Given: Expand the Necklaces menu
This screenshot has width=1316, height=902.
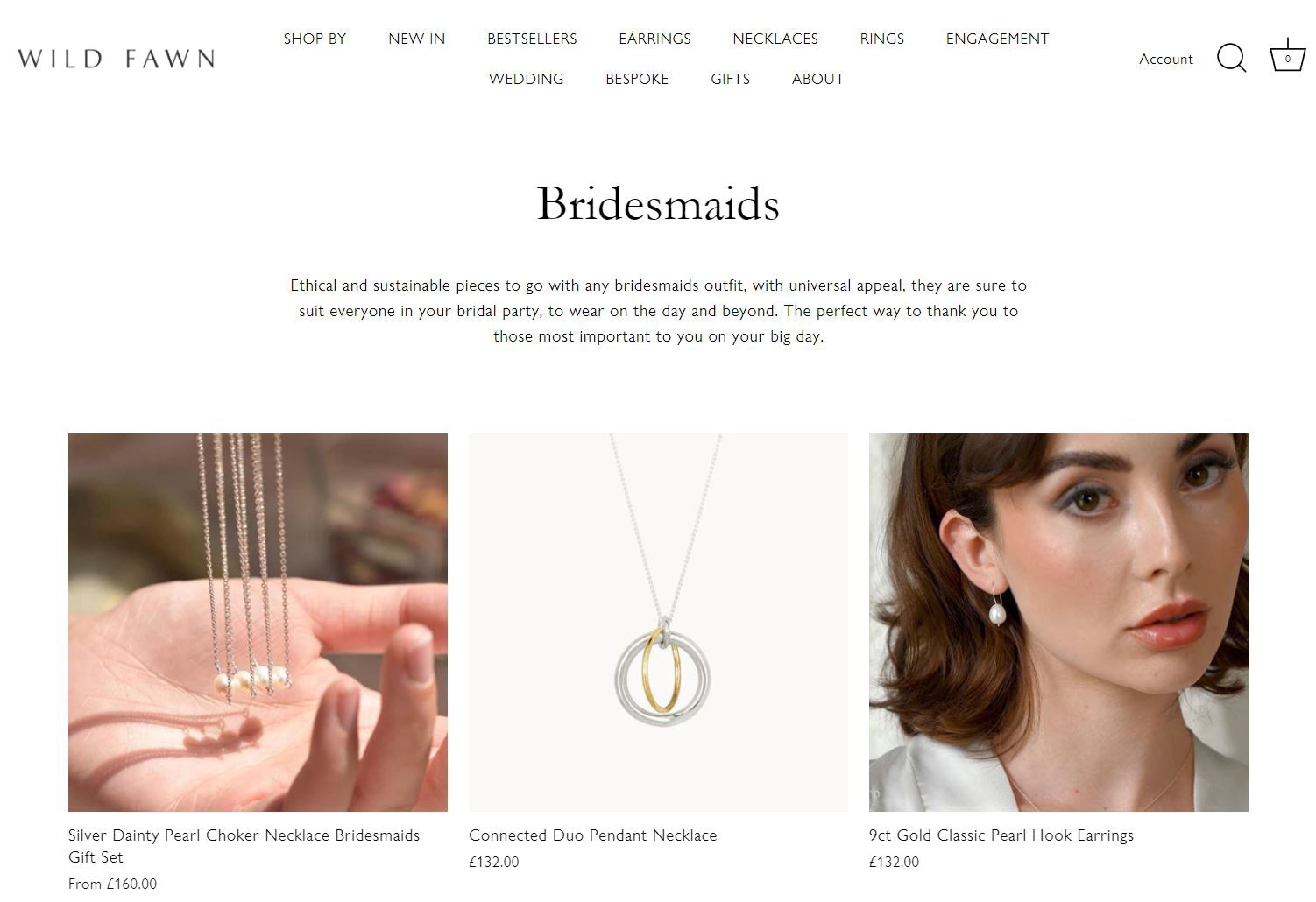Looking at the screenshot, I should click(x=775, y=39).
